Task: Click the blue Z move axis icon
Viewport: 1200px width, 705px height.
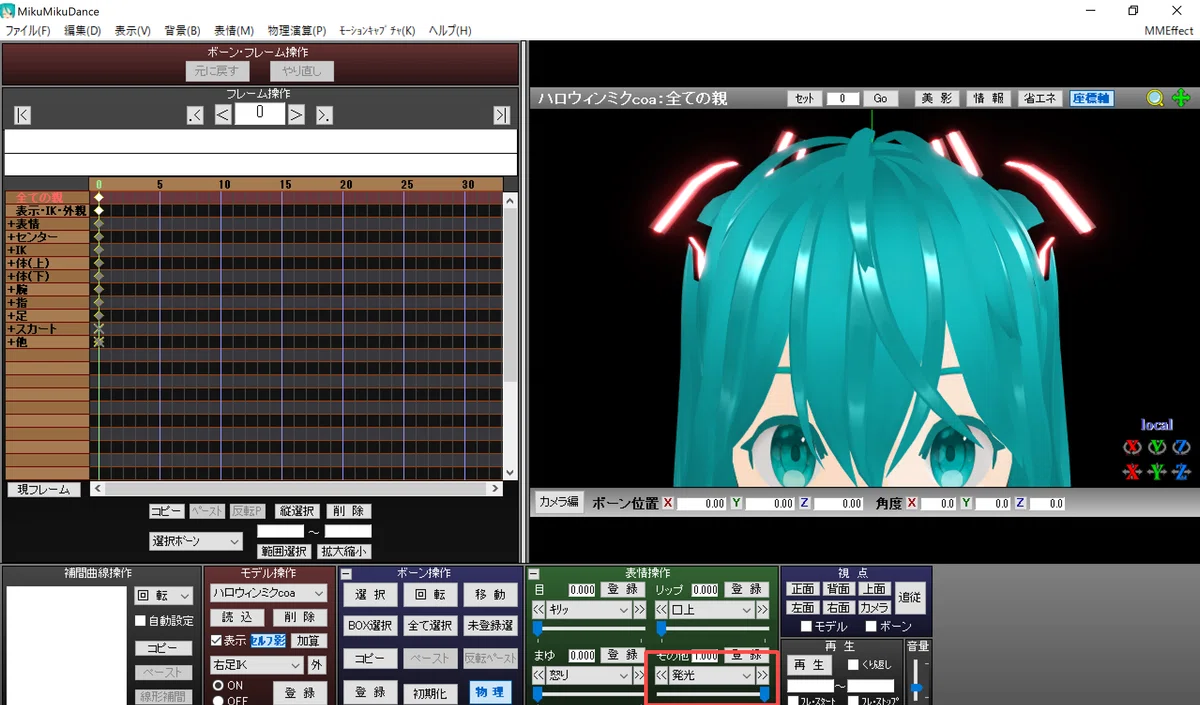Action: [x=1181, y=471]
